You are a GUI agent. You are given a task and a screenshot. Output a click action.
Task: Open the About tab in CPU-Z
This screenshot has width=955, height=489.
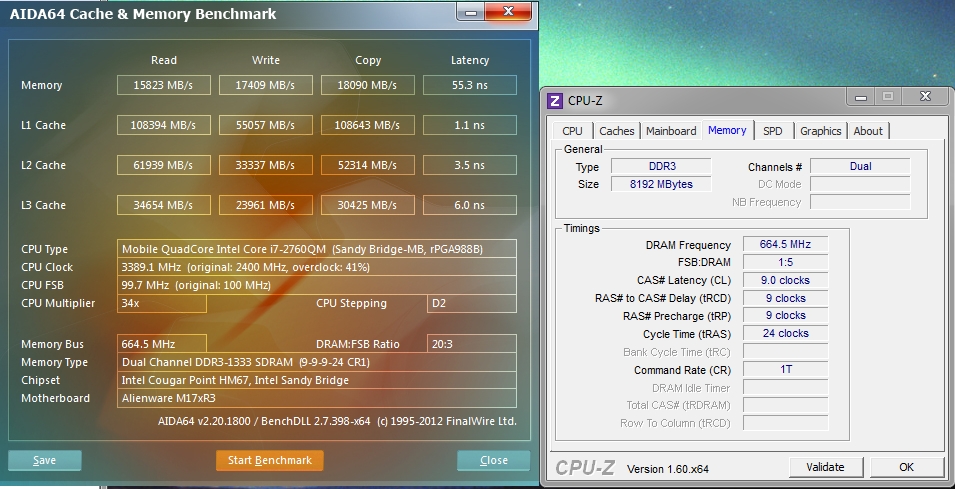pos(868,131)
